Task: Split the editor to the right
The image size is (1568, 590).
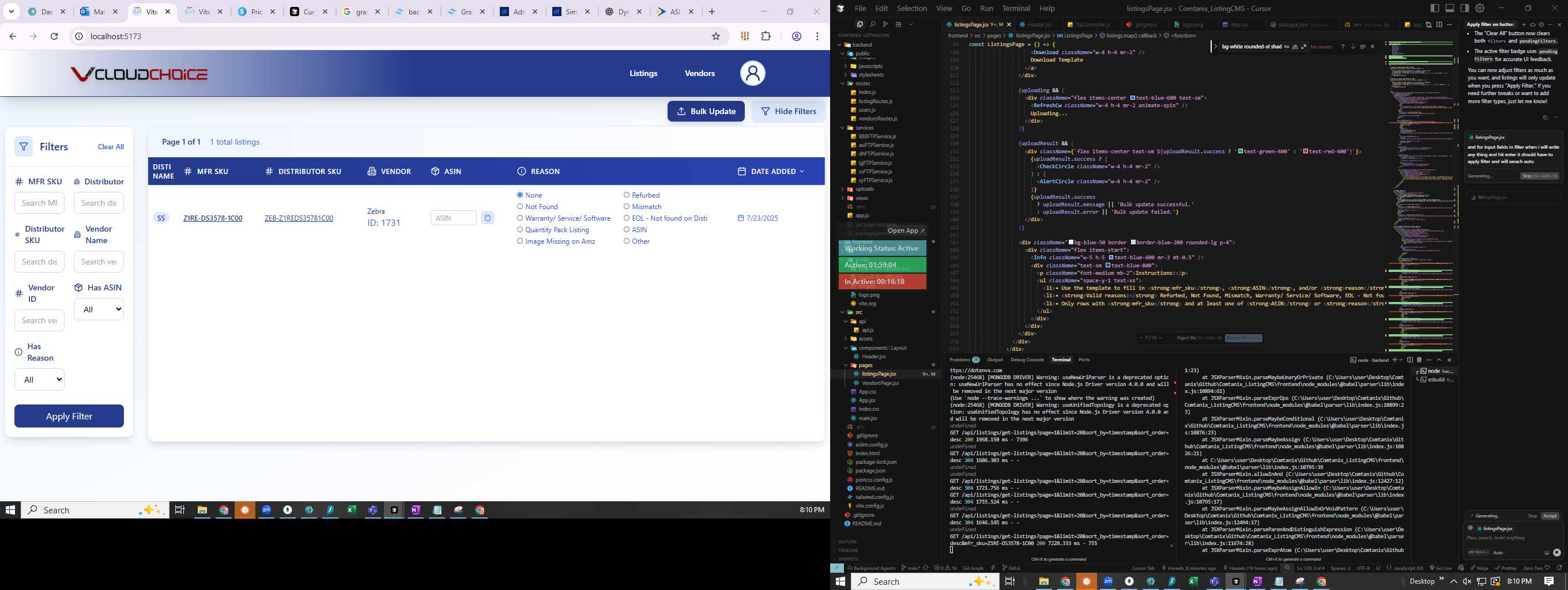Action: (1439, 24)
